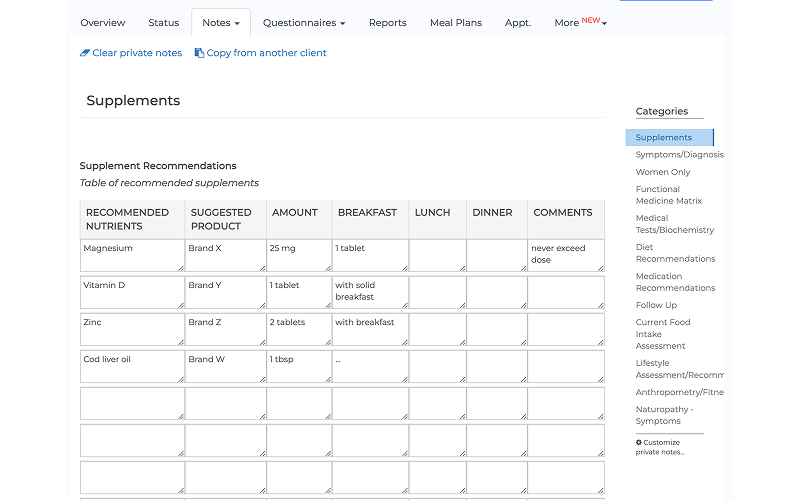Click the gear icon next to Customize private notes
Image resolution: width=800 pixels, height=500 pixels.
pyautogui.click(x=639, y=442)
